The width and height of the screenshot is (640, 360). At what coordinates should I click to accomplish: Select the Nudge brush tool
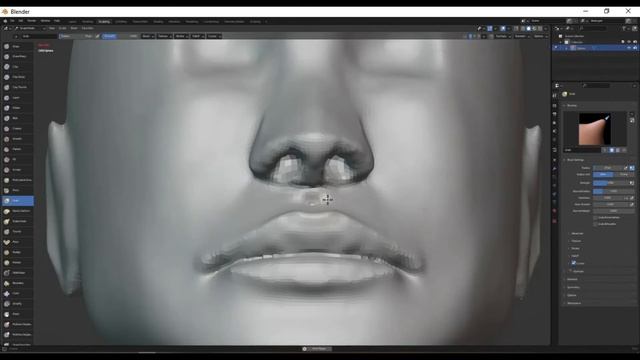point(17,252)
